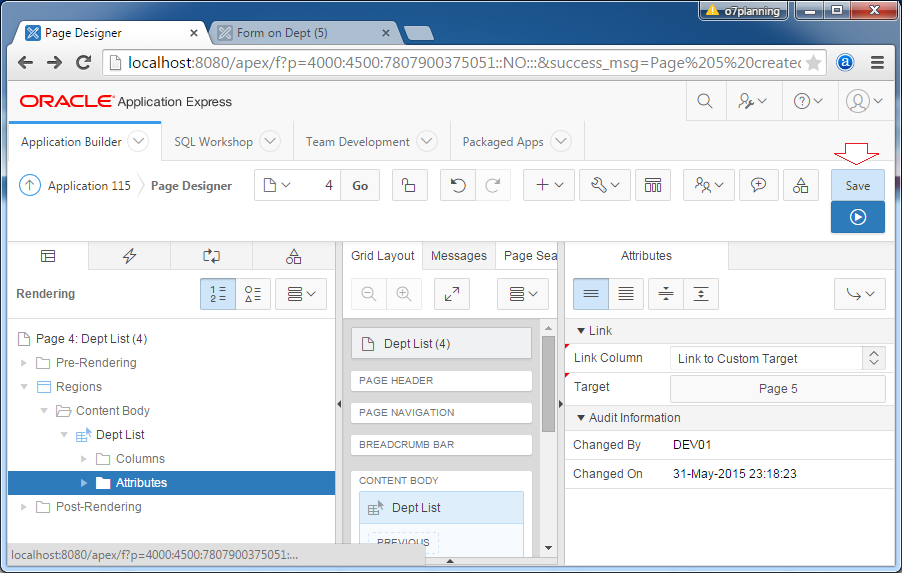Screen dimensions: 902x573
Task: Select the Dept List region in Content Body
Action: coord(441,507)
